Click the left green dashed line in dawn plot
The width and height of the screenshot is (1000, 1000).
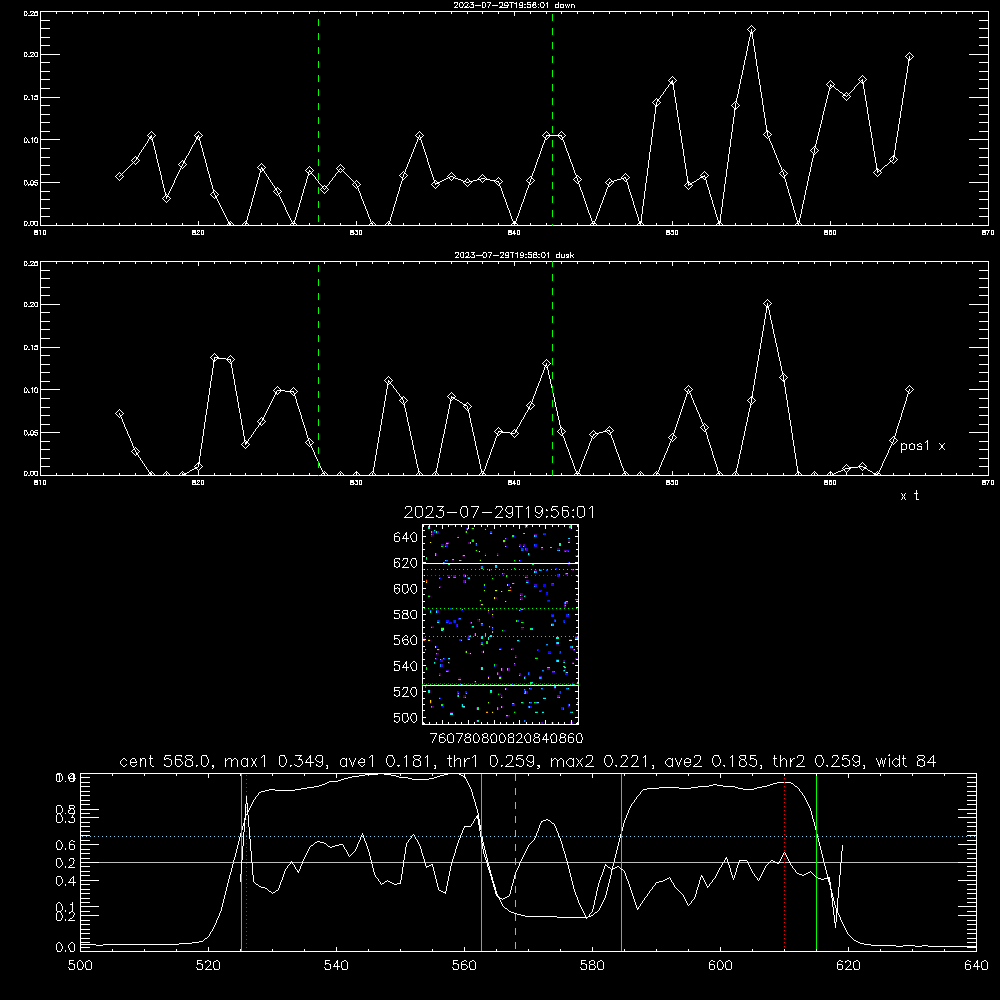click(x=319, y=118)
